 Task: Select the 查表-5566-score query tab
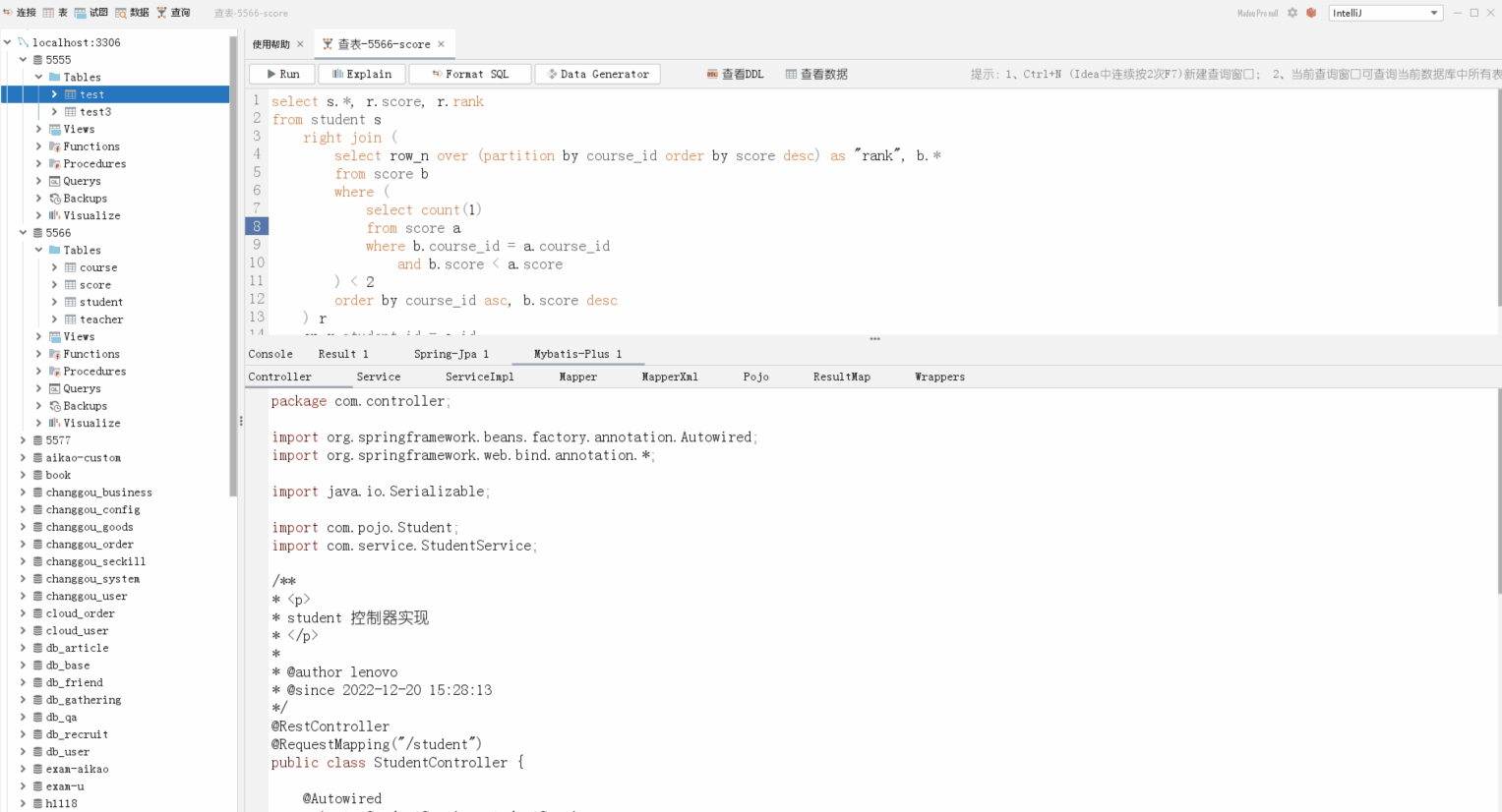click(384, 44)
